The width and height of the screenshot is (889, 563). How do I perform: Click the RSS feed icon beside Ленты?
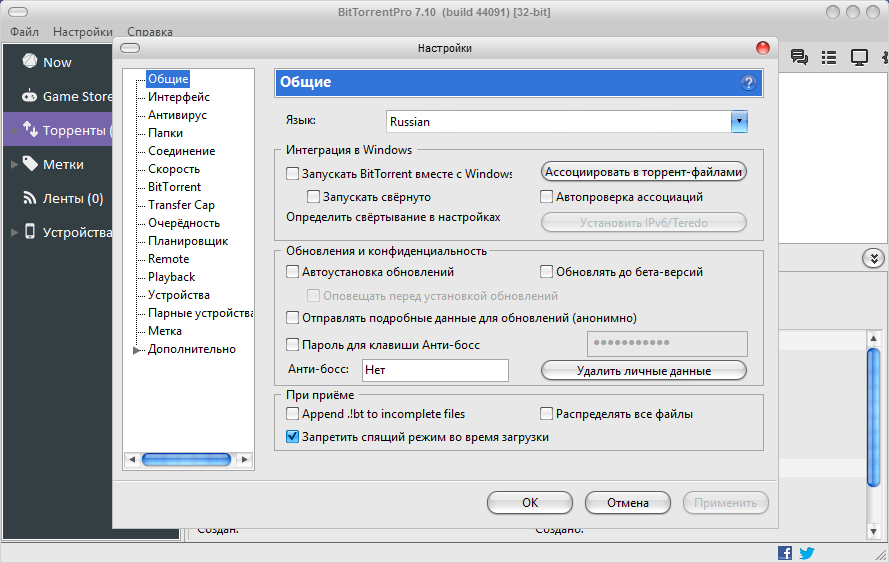click(x=29, y=198)
